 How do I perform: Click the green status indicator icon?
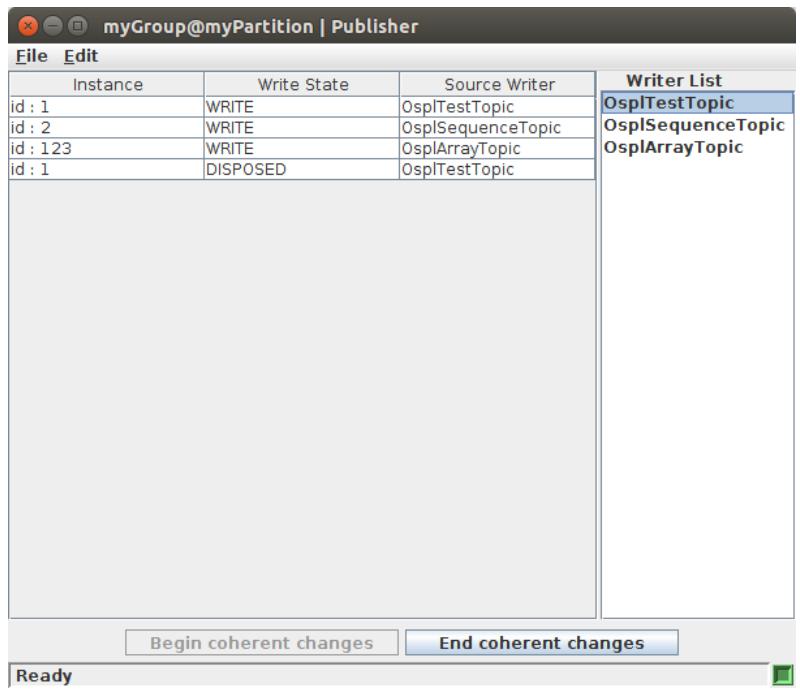click(783, 675)
